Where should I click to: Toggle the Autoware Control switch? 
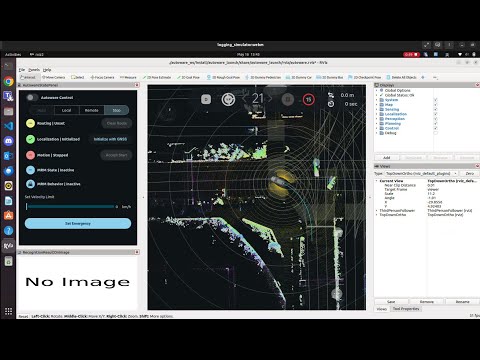tap(32, 97)
